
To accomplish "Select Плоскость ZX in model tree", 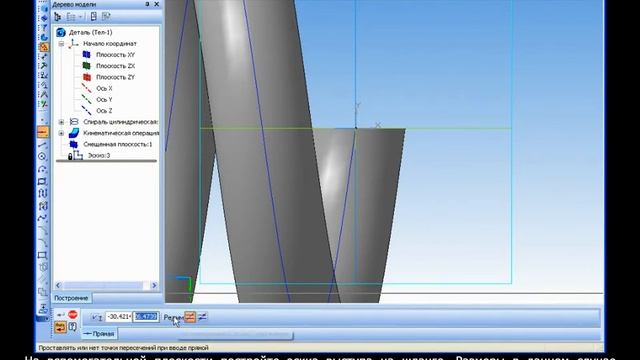I will pos(116,66).
